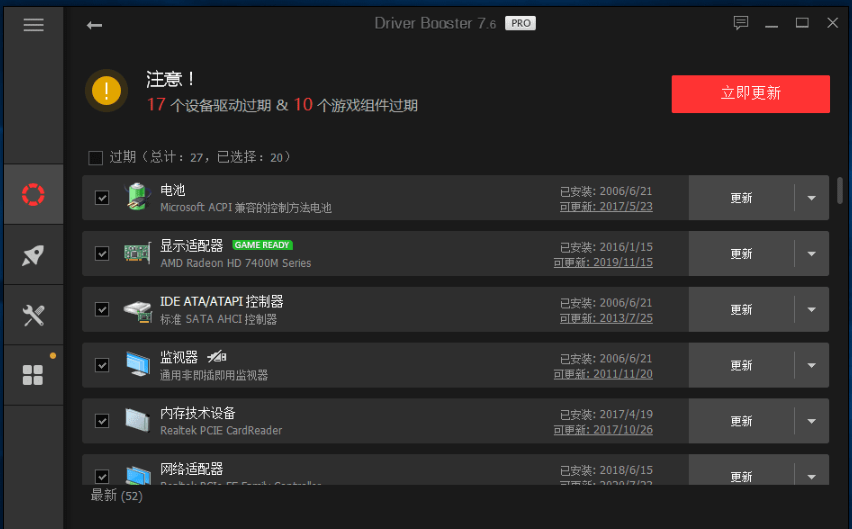Click the memory technology device icon

(137, 420)
